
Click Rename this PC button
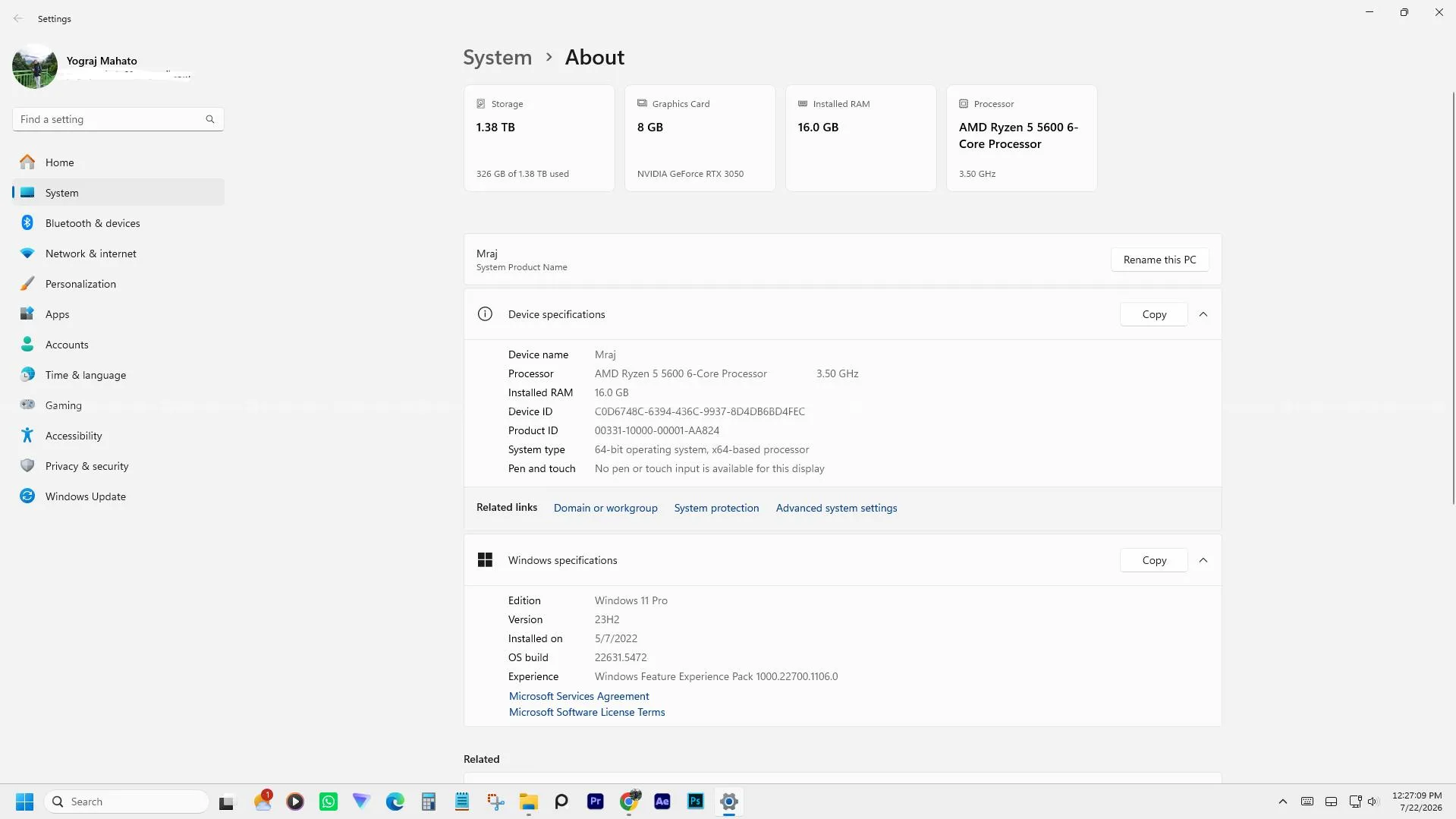(x=1159, y=260)
